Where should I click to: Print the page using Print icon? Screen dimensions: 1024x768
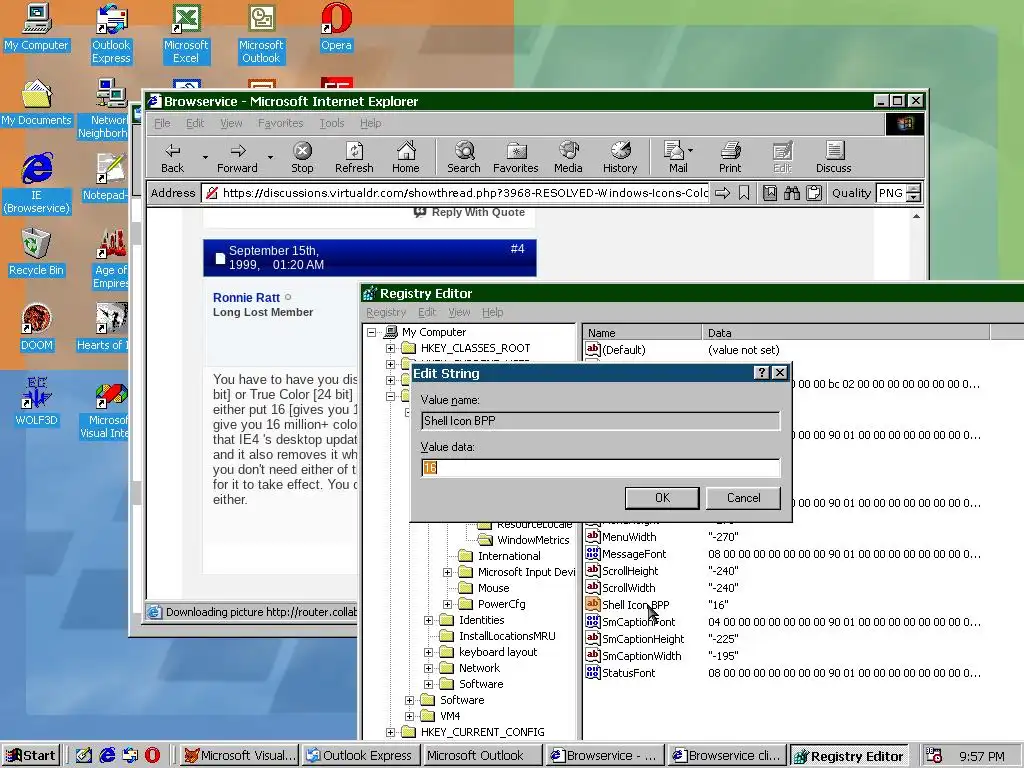click(x=729, y=158)
